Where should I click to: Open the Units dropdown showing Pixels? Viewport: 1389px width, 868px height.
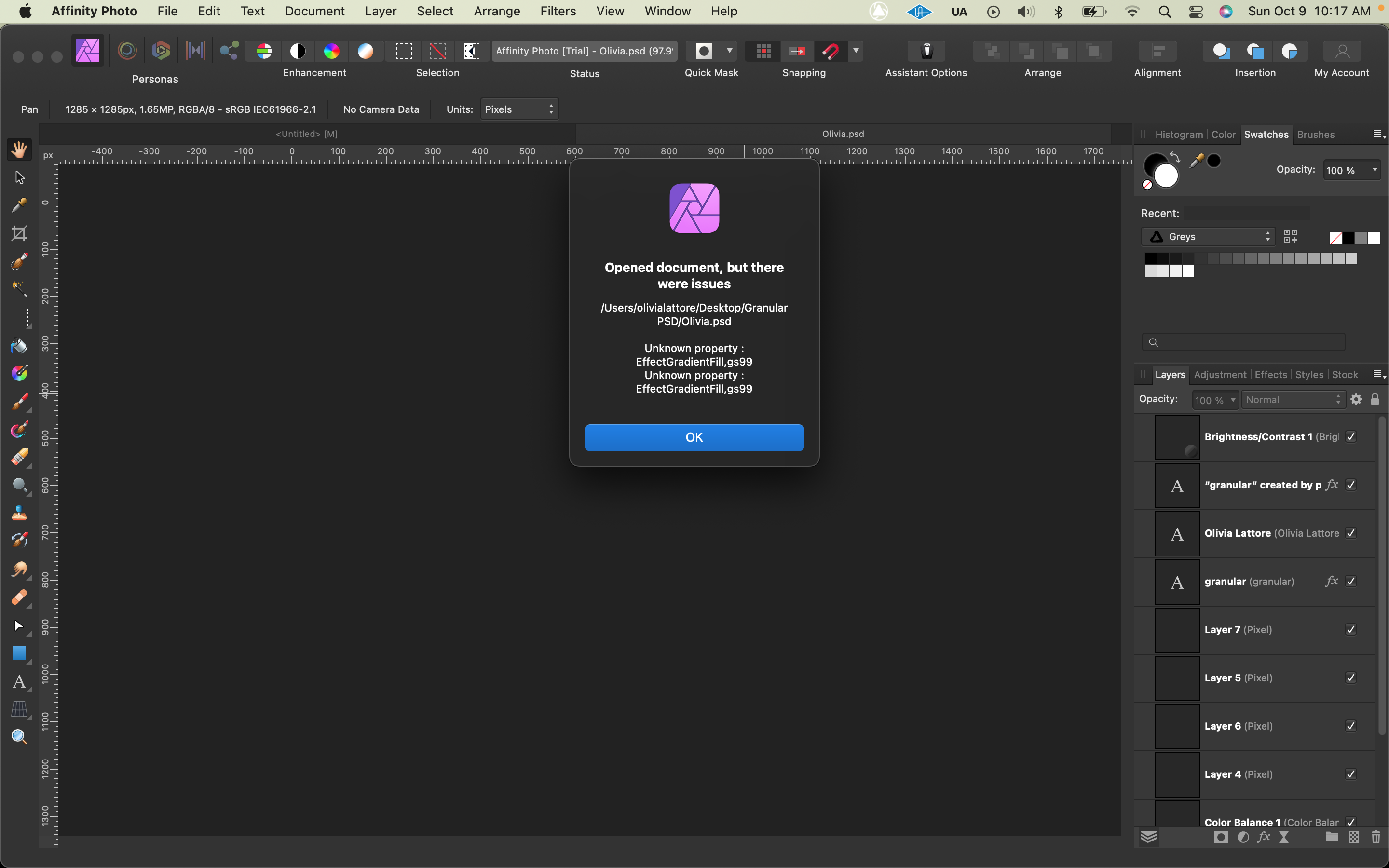518,108
